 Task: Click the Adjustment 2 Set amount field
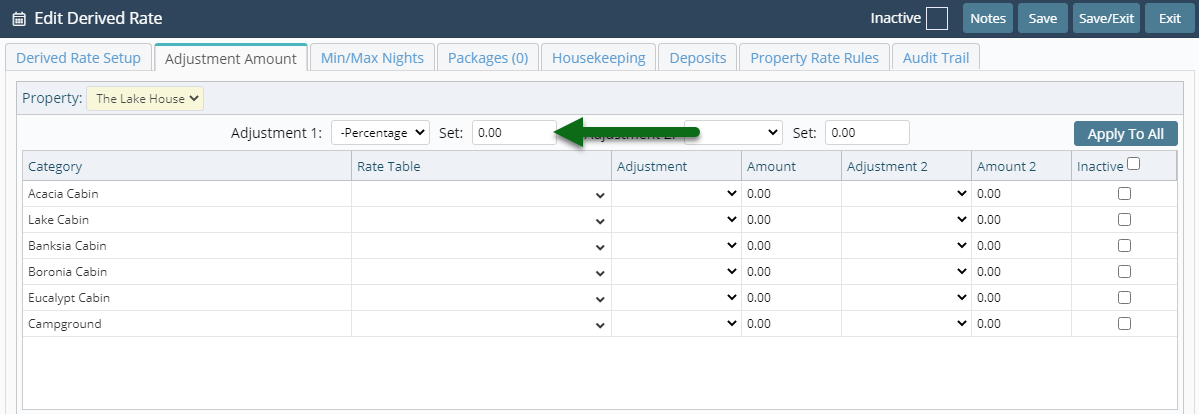[867, 132]
